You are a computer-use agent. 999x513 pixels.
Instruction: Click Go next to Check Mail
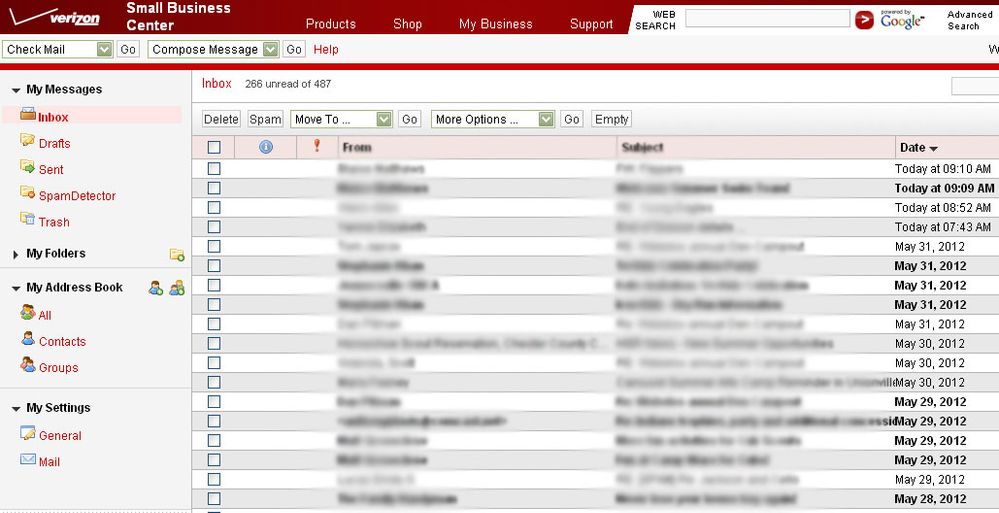(128, 49)
